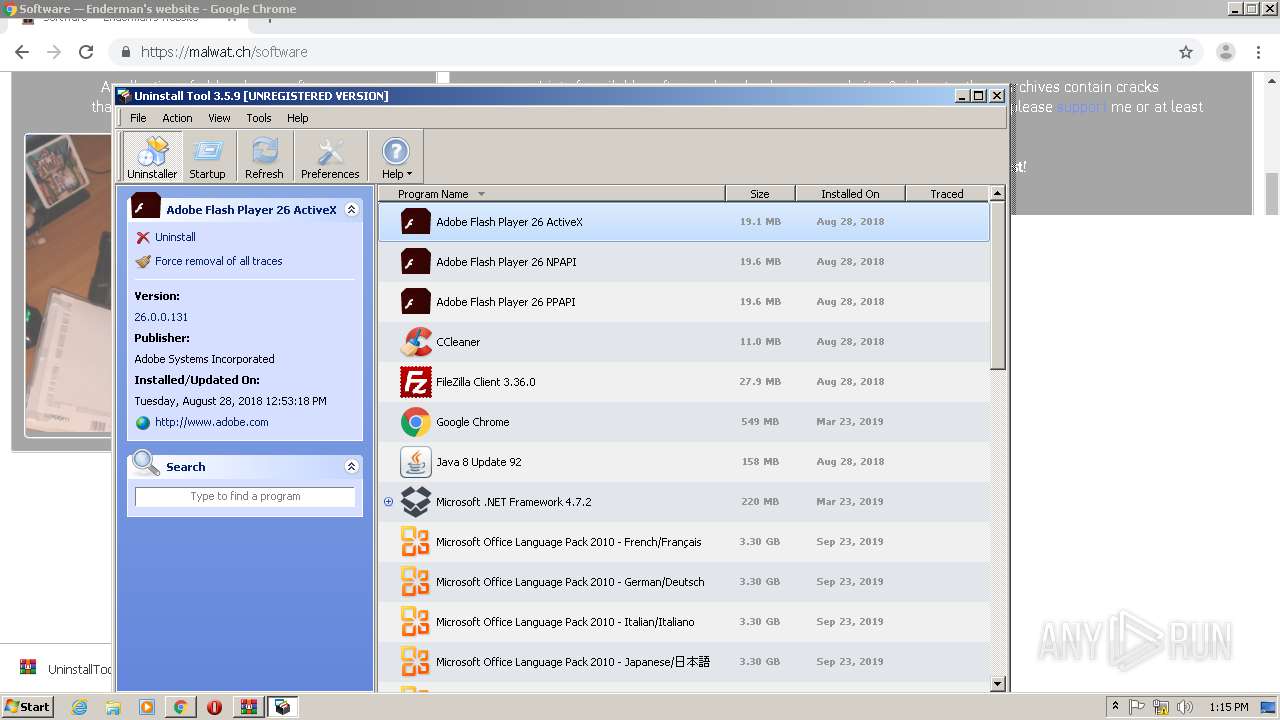Switch to the Startup toolbar section
Screen dimensions: 1280x720
[207, 157]
